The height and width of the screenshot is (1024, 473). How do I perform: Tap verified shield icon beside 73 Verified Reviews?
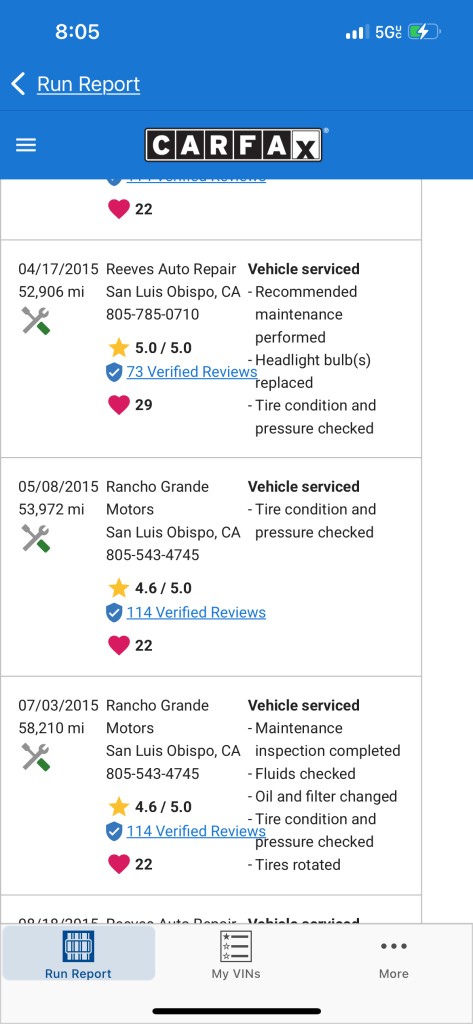114,372
